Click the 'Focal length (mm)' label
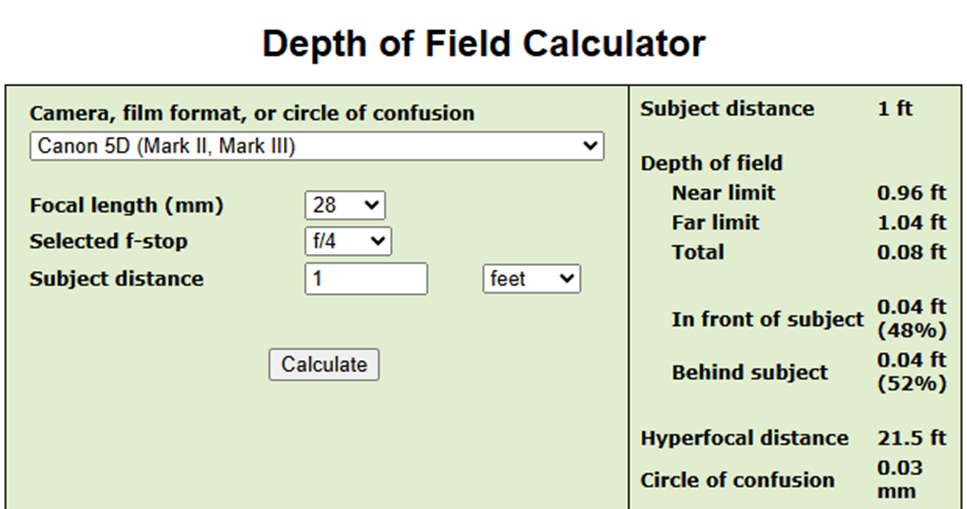The image size is (967, 509). pos(127,206)
